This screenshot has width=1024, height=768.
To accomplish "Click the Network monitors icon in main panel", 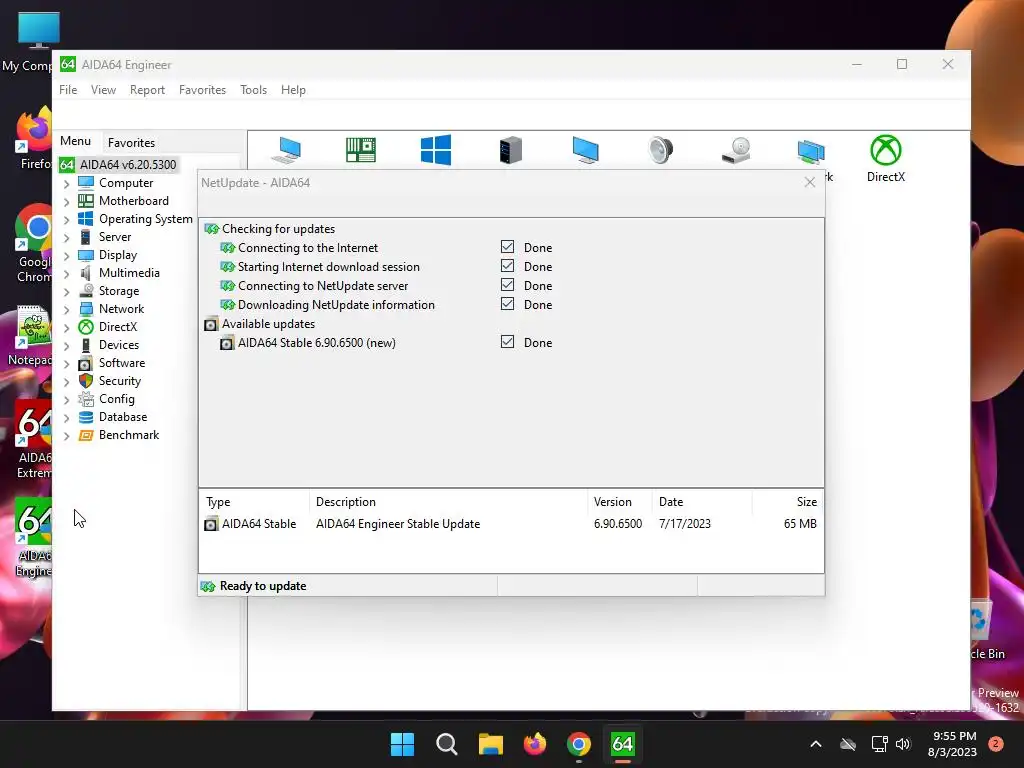I will pyautogui.click(x=811, y=152).
